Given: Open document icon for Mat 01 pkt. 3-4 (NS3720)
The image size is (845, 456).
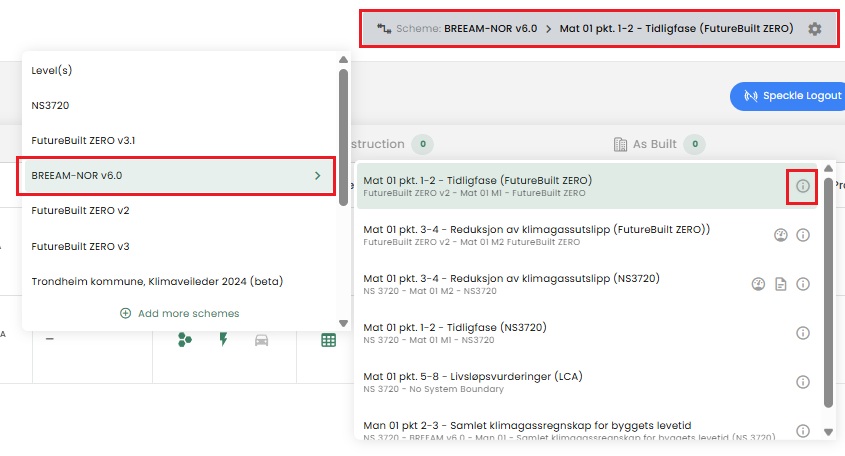Looking at the screenshot, I should [x=780, y=284].
